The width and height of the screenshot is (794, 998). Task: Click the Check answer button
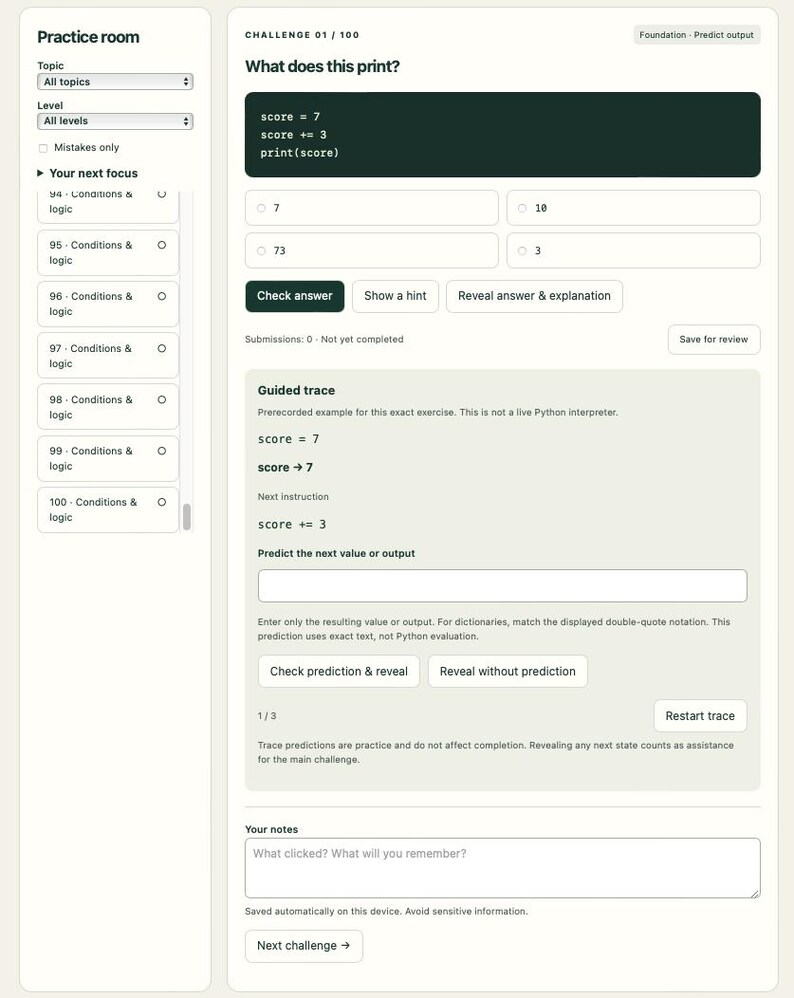pos(295,296)
